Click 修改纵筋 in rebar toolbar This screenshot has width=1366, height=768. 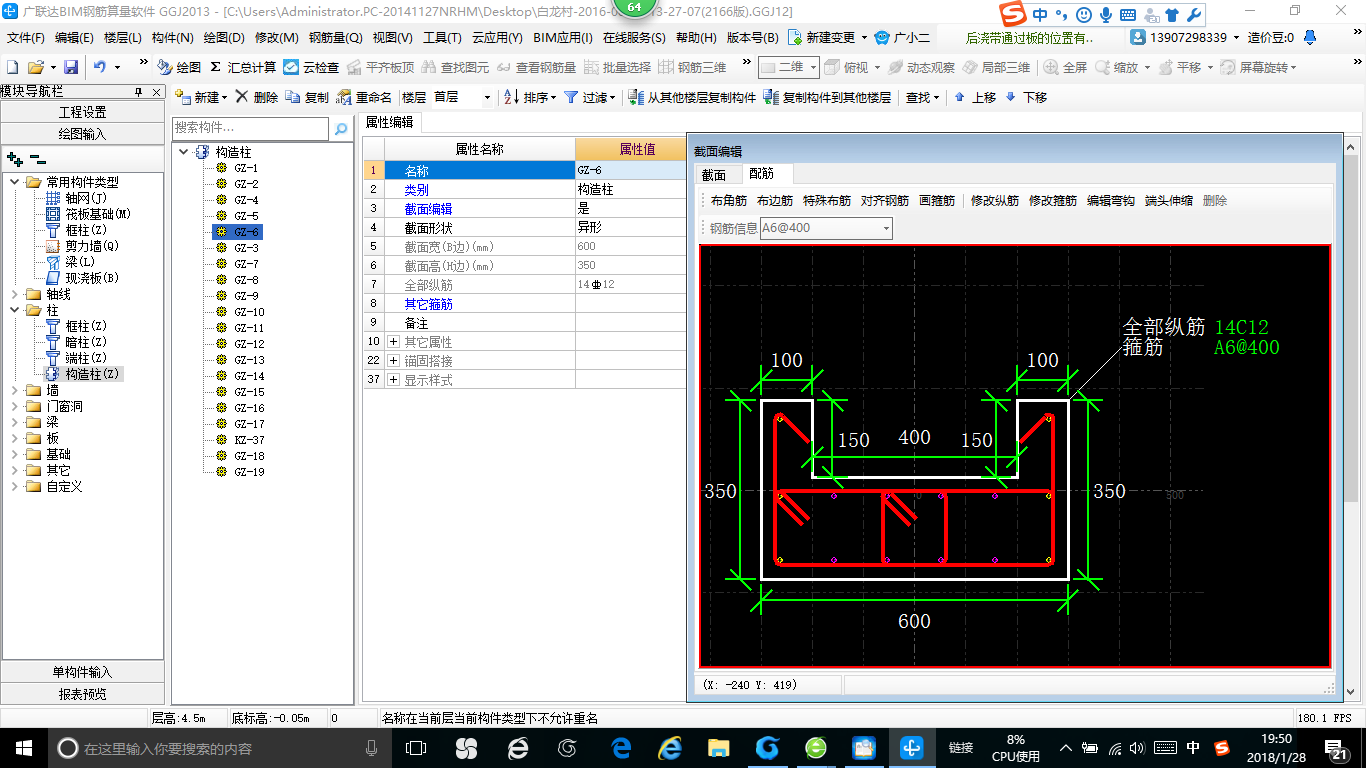(x=995, y=201)
